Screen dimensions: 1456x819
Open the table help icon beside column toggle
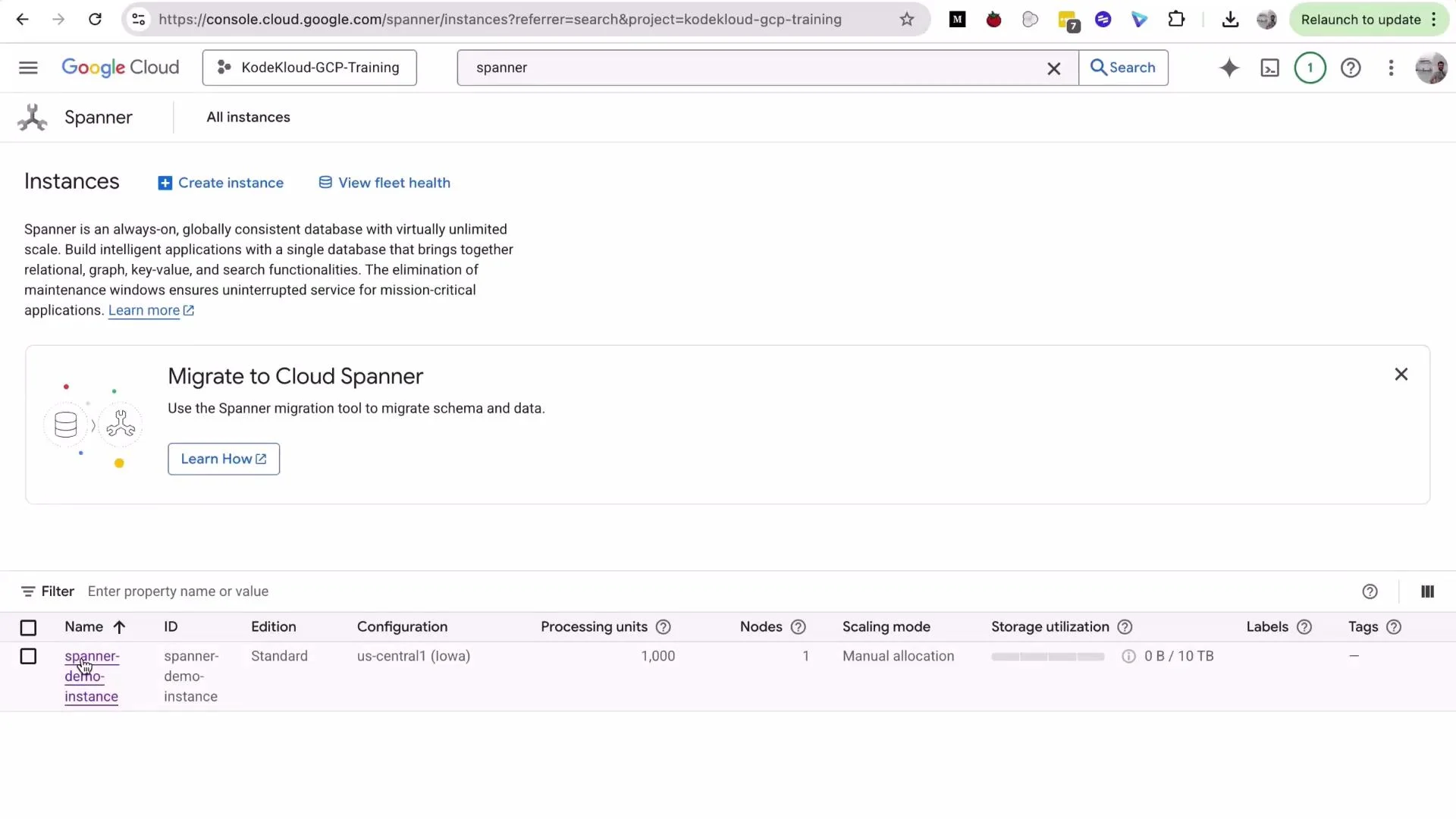pyautogui.click(x=1370, y=591)
